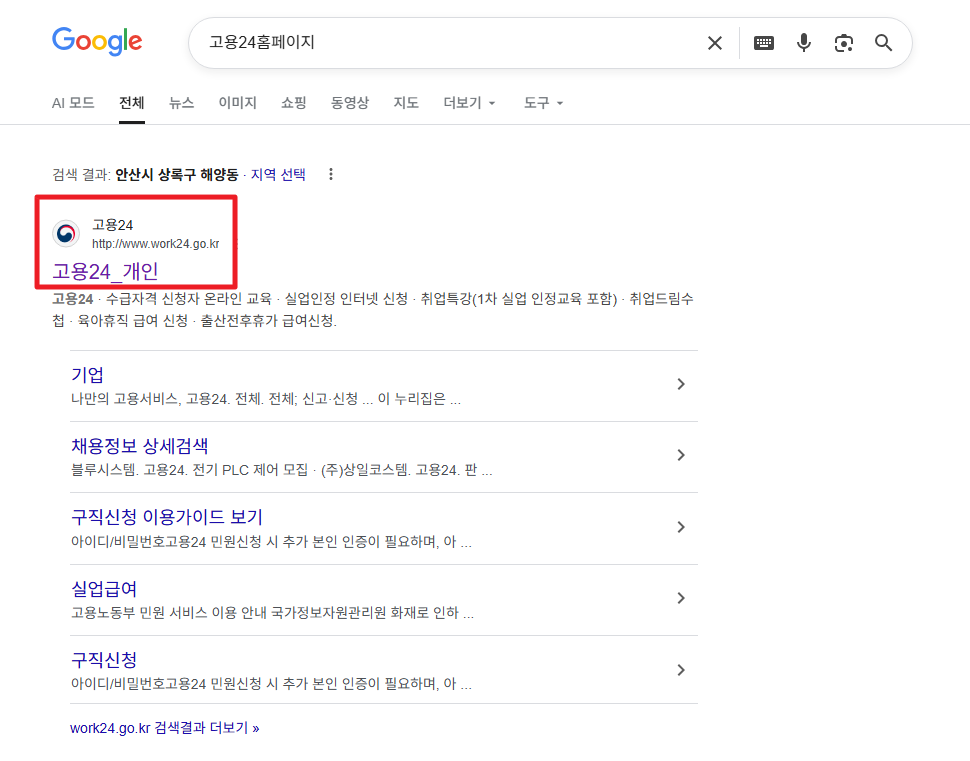Open the three-dot menu next to 지역 선택
970x761 pixels.
(330, 174)
